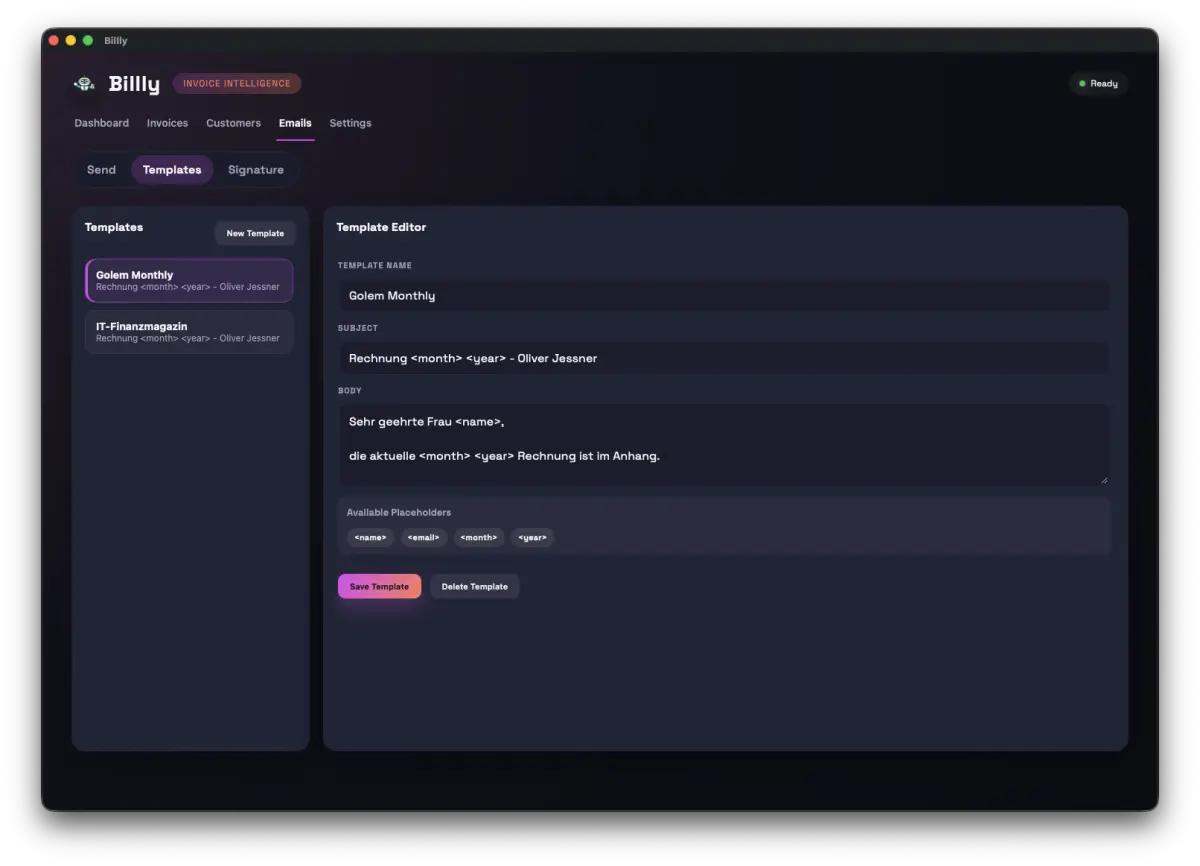Click the Billly robot logo icon
The image size is (1200, 866).
(85, 84)
